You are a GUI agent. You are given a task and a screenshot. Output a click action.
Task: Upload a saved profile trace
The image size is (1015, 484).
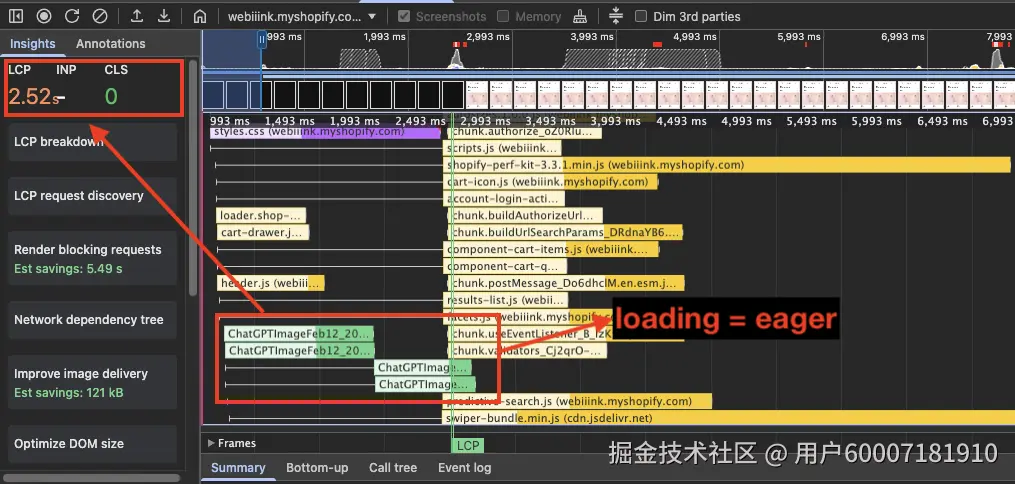coord(137,16)
